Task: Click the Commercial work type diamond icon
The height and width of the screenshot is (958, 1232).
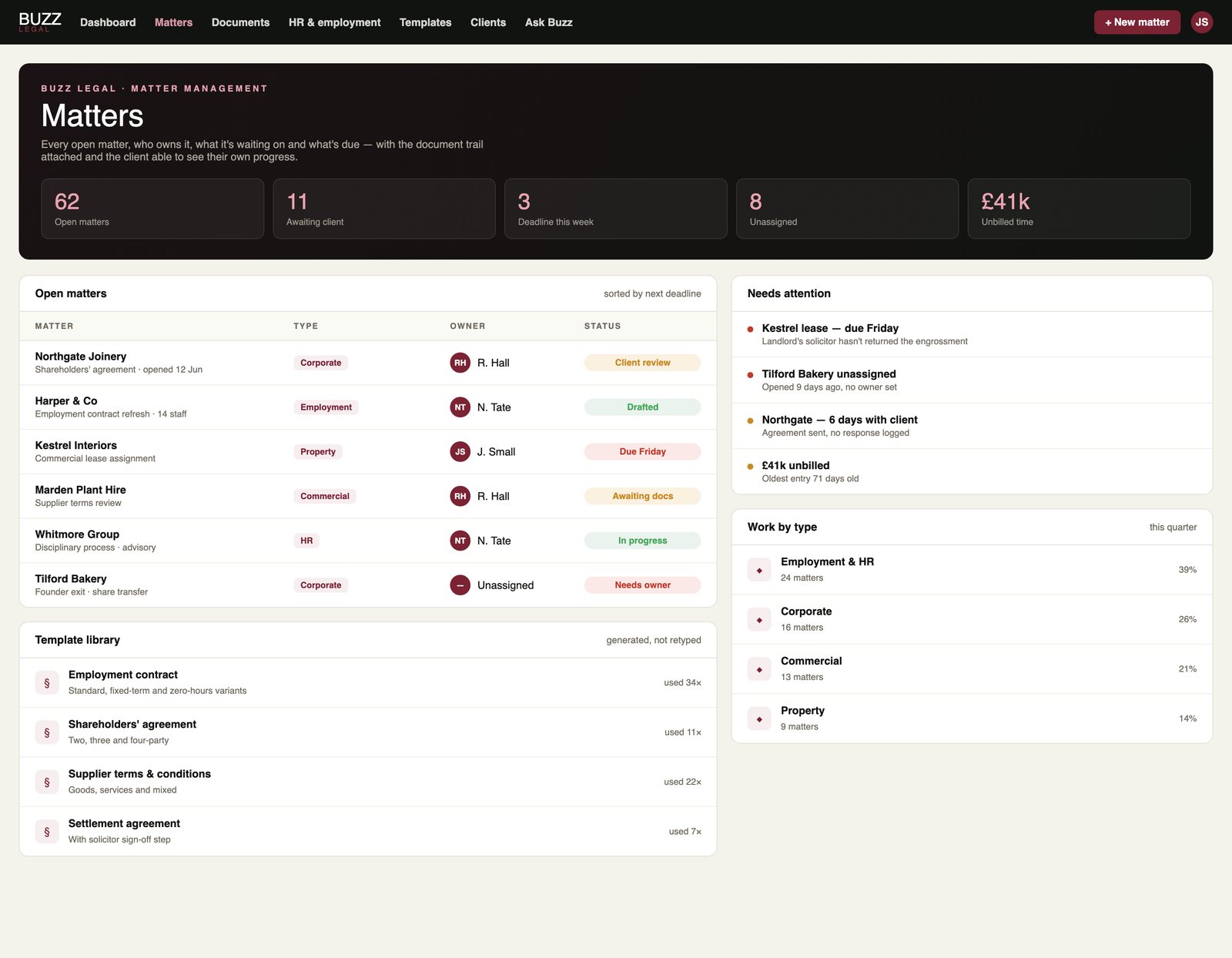Action: click(x=759, y=669)
